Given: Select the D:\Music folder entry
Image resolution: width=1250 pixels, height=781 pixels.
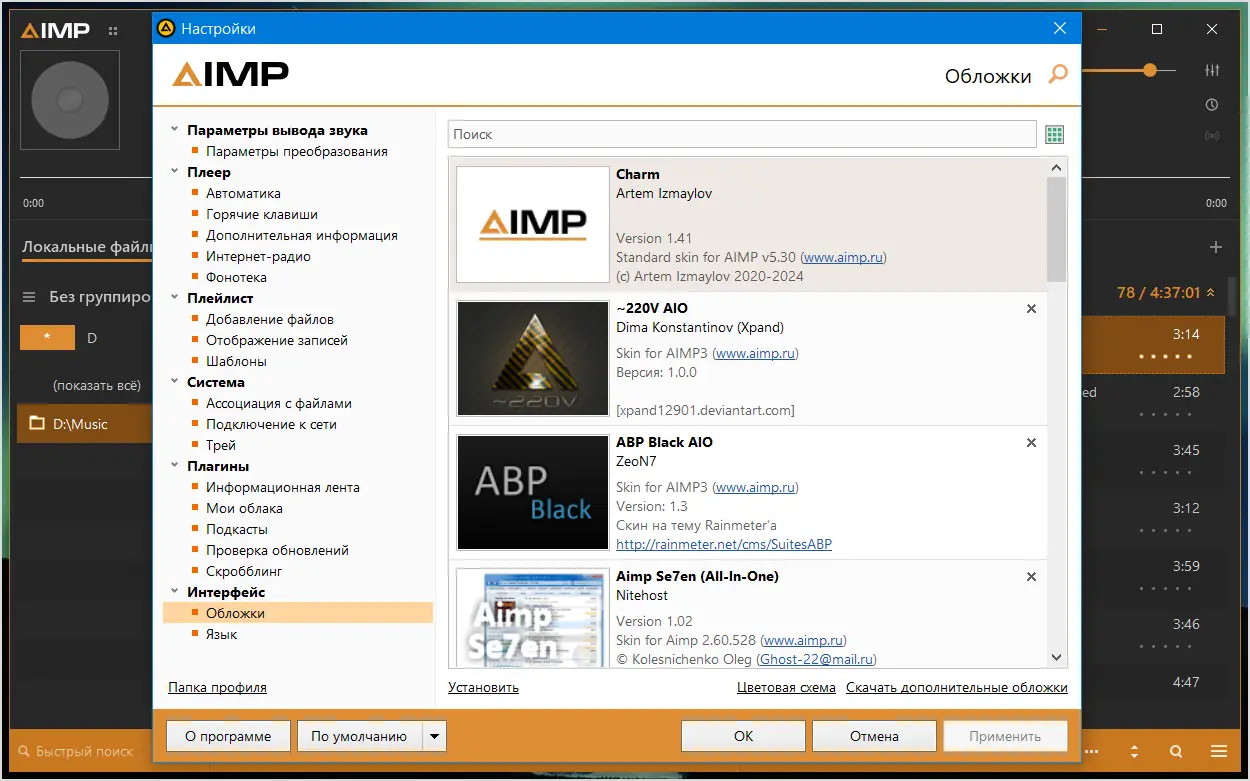Looking at the screenshot, I should 85,424.
